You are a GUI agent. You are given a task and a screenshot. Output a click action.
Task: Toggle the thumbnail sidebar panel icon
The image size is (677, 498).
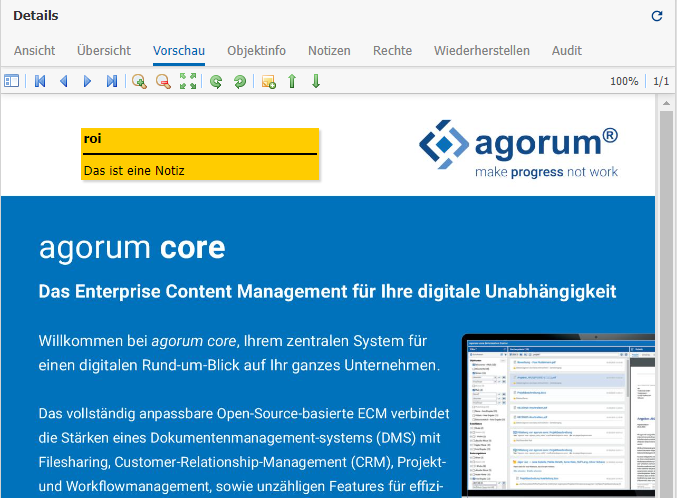11,81
